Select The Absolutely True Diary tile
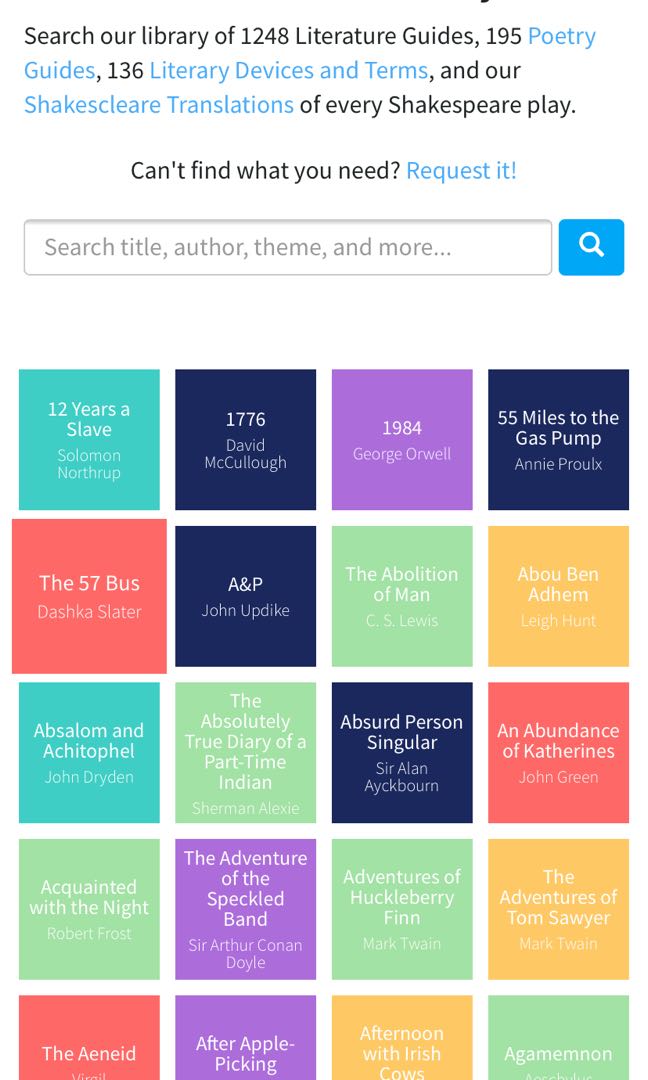The height and width of the screenshot is (1080, 648). [x=245, y=752]
